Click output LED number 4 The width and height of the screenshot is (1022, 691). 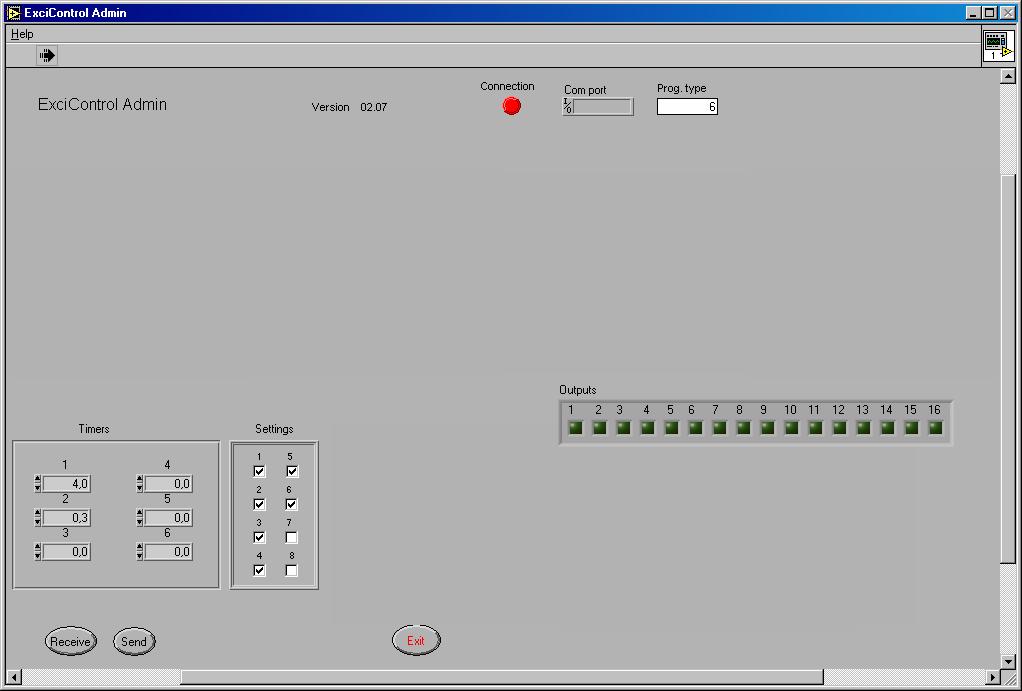pyautogui.click(x=647, y=428)
